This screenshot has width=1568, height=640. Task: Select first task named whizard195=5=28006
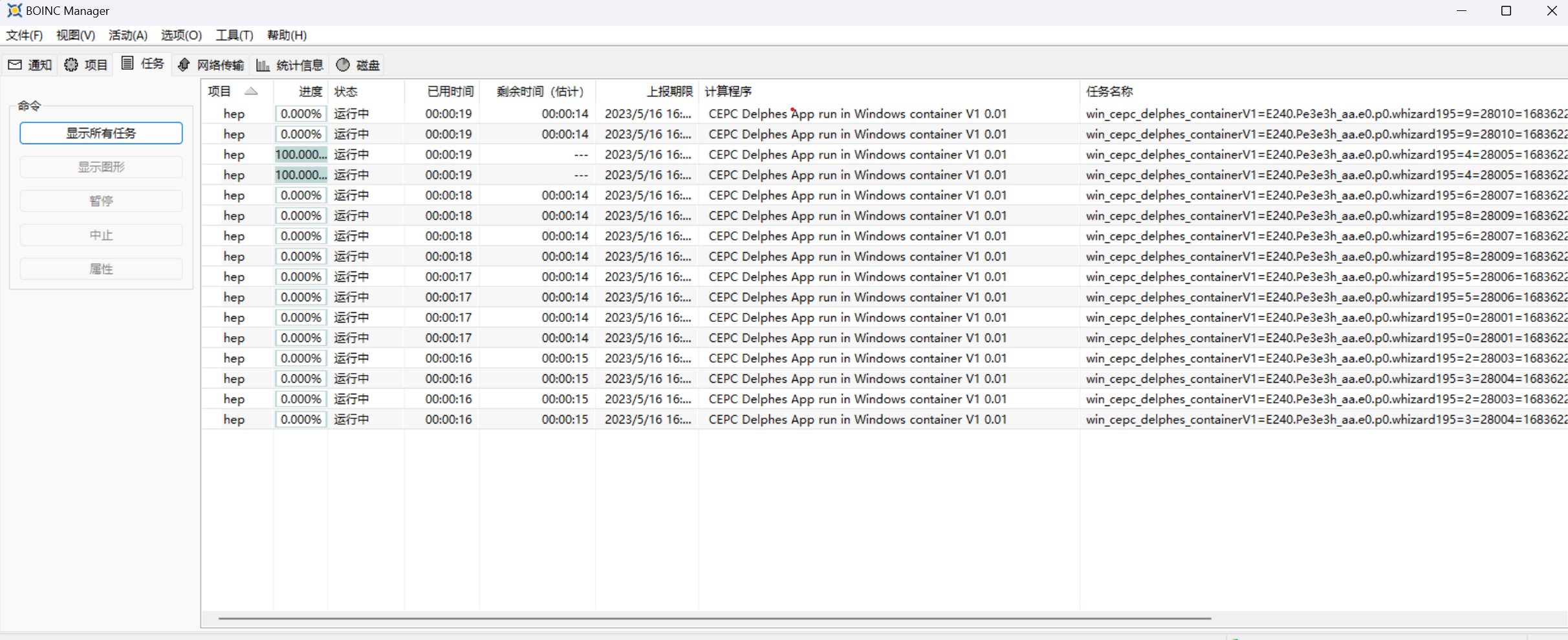[1326, 277]
